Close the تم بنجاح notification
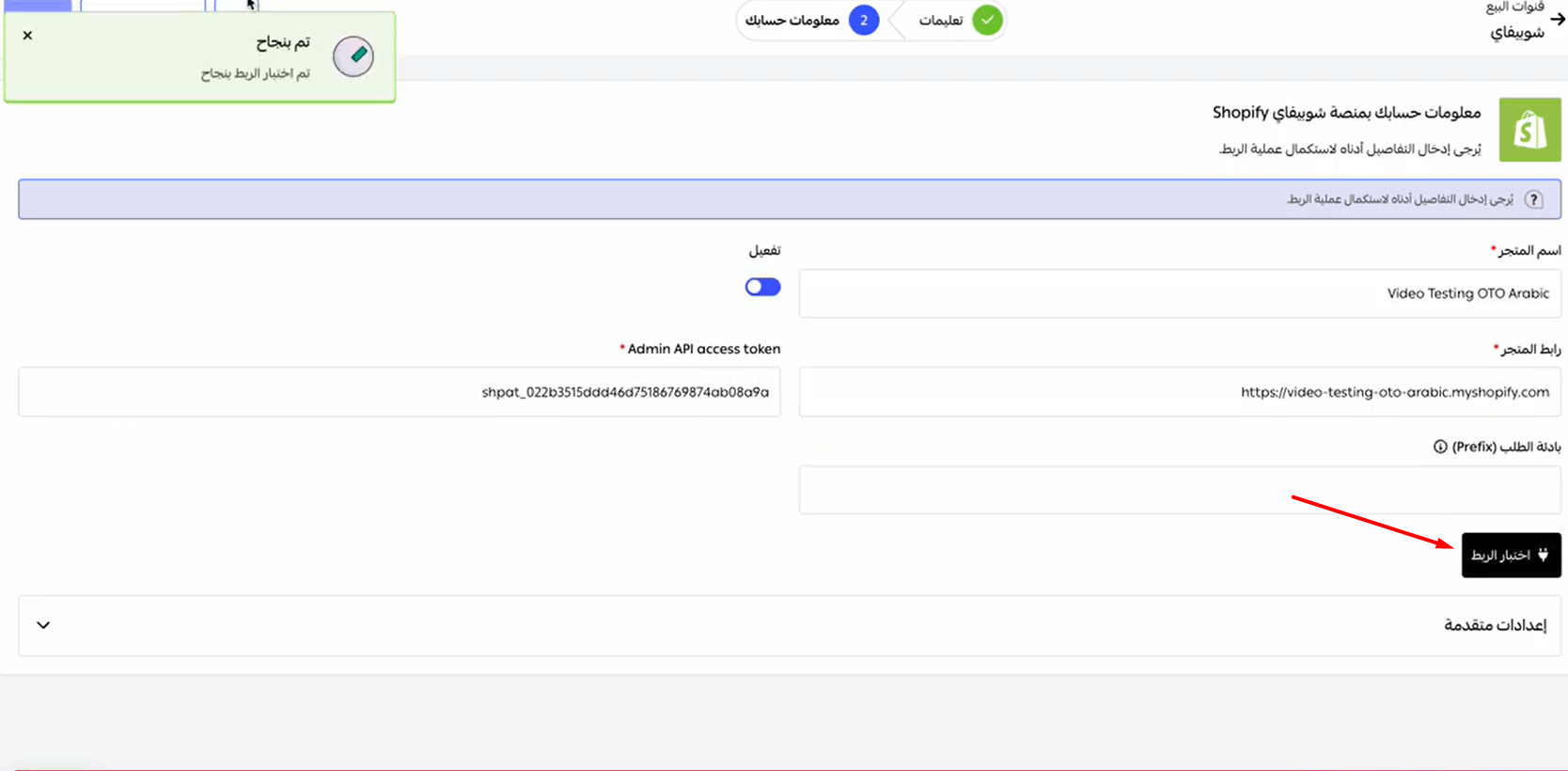This screenshot has height=771, width=1568. [x=27, y=35]
